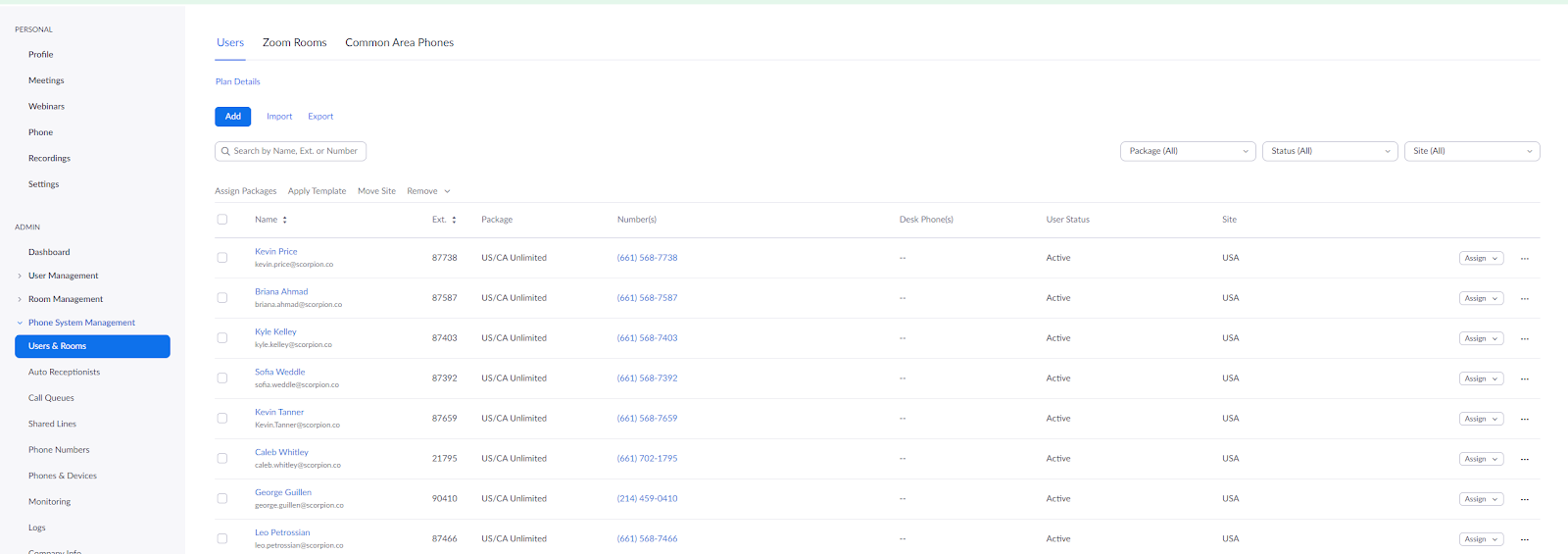Open more options for George Guillen row
1568x554 pixels.
point(1524,500)
